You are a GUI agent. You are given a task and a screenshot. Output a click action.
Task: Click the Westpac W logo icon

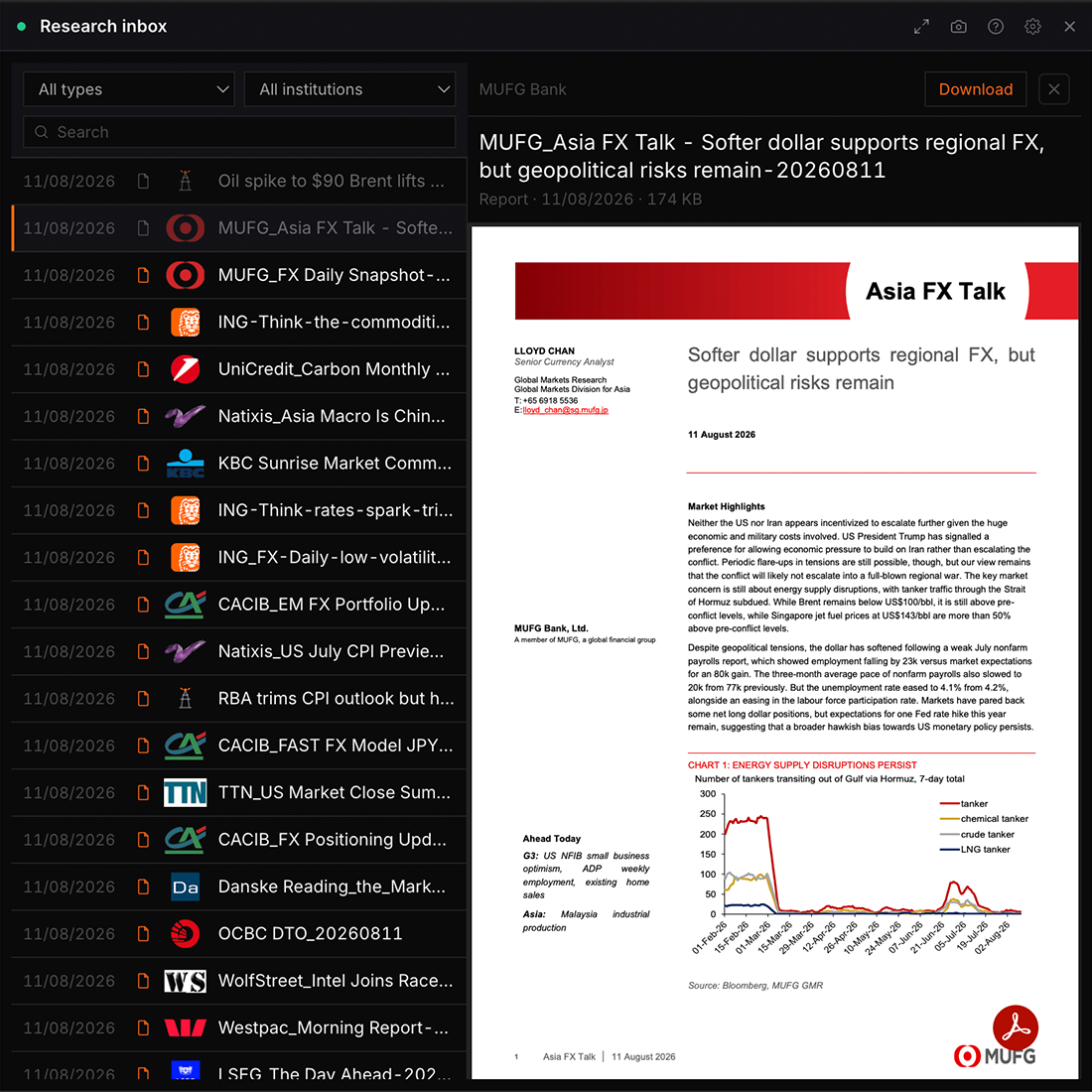pyautogui.click(x=186, y=1027)
